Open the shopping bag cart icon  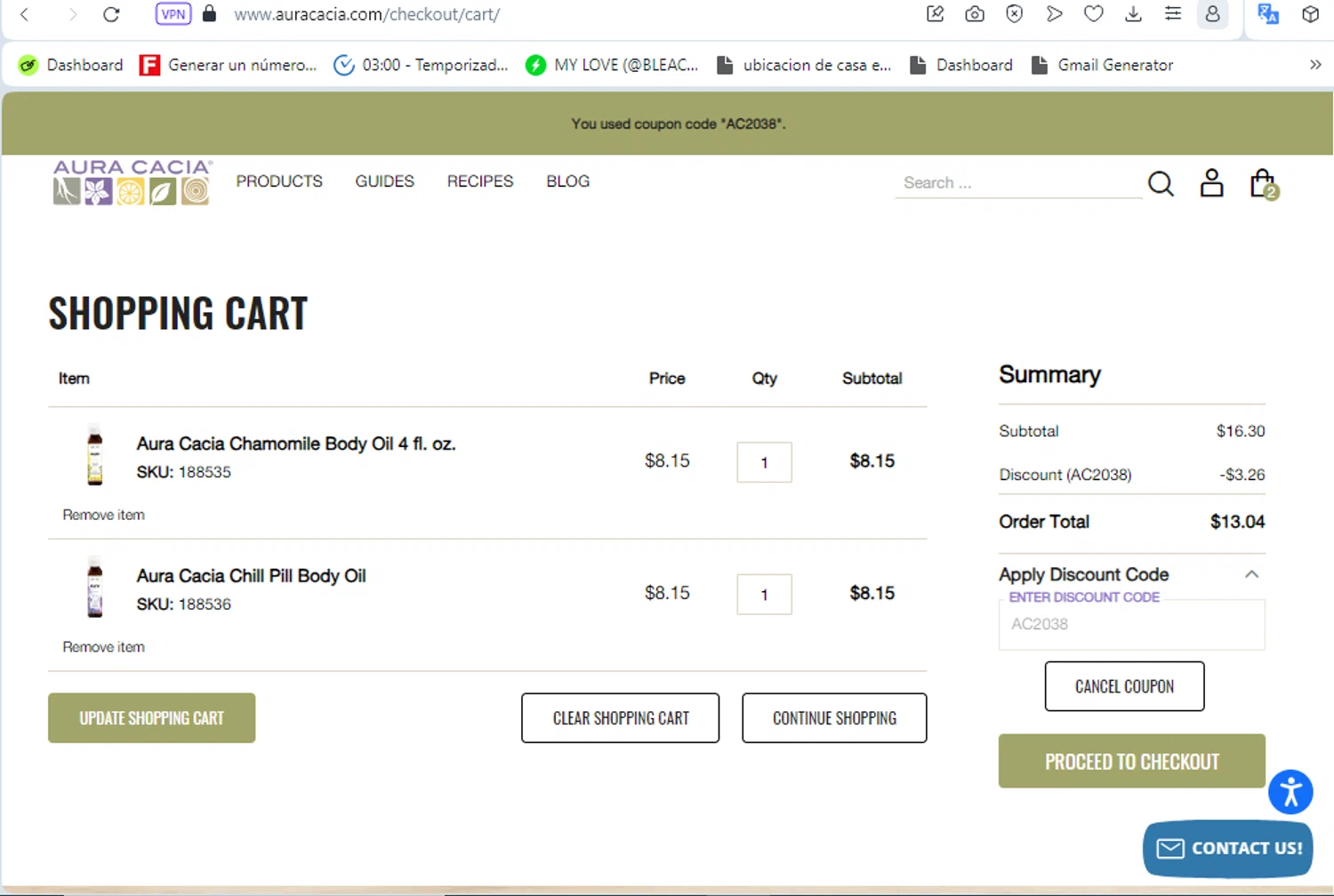coord(1264,184)
